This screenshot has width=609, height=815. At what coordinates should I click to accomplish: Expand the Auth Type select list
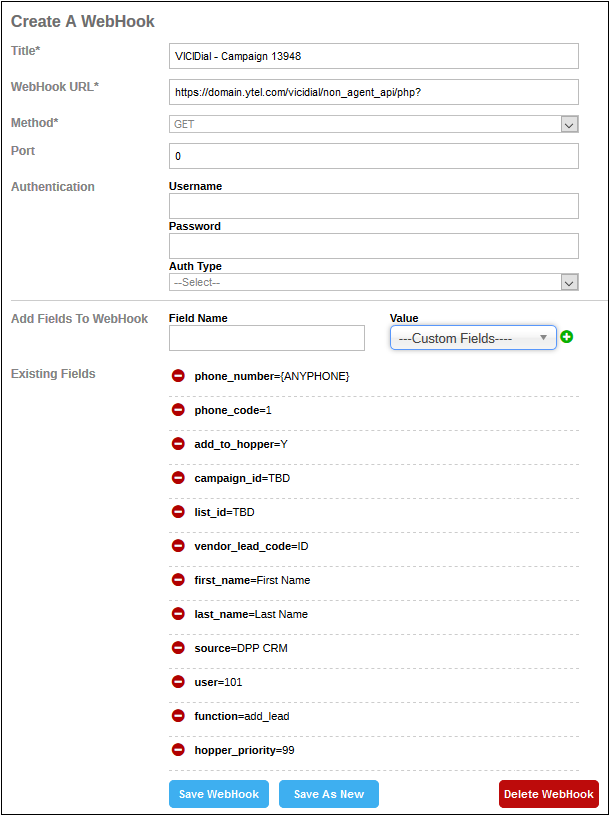tap(374, 283)
